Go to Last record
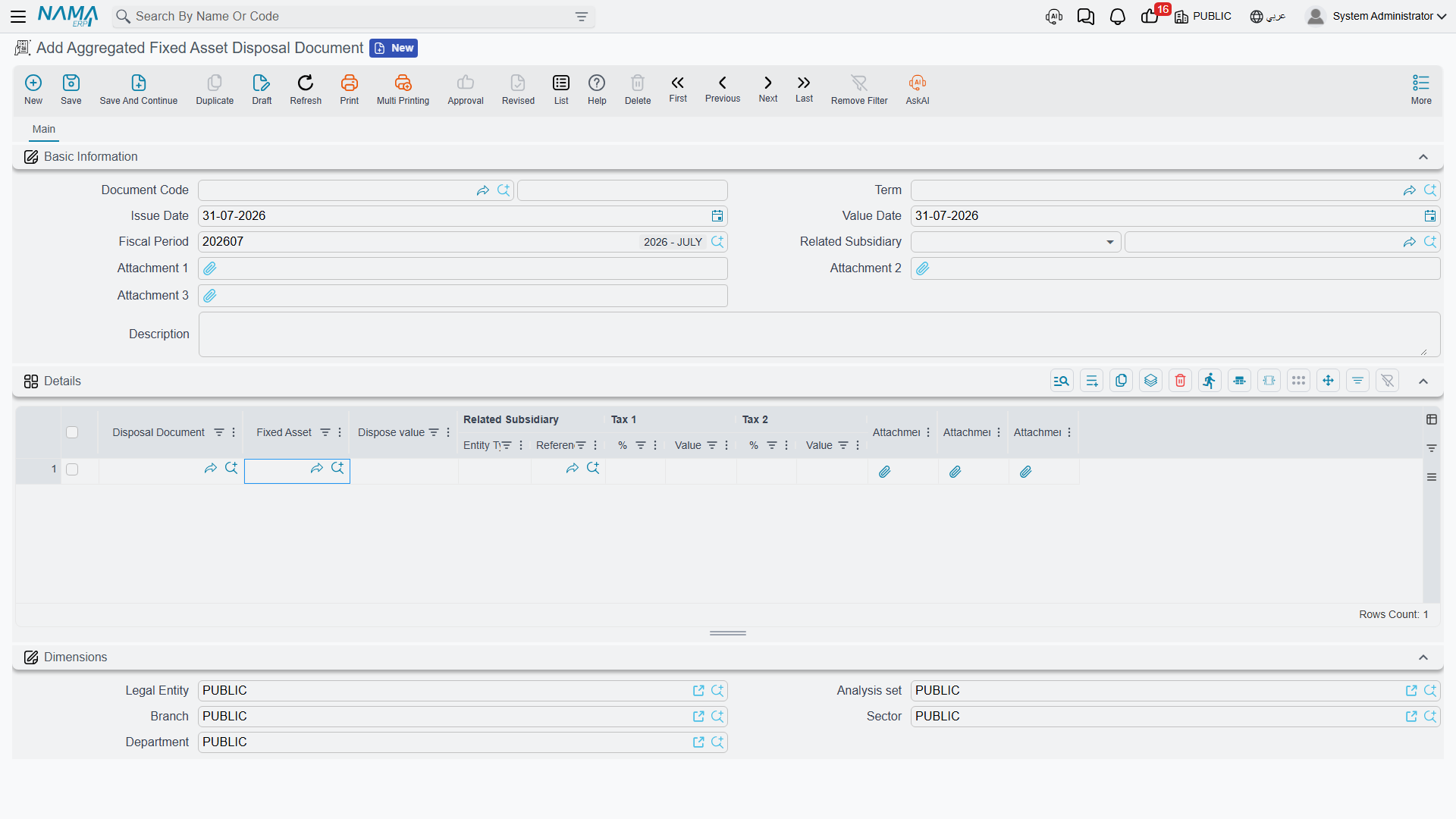Viewport: 1456px width, 819px height. pos(804,89)
